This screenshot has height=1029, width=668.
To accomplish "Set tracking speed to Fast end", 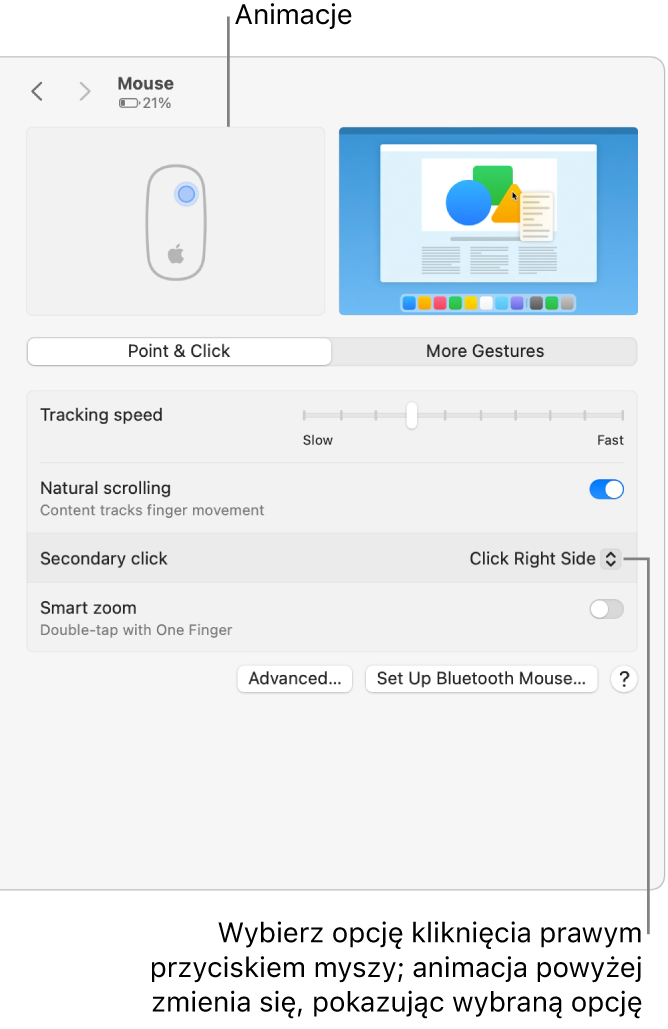I will (622, 415).
